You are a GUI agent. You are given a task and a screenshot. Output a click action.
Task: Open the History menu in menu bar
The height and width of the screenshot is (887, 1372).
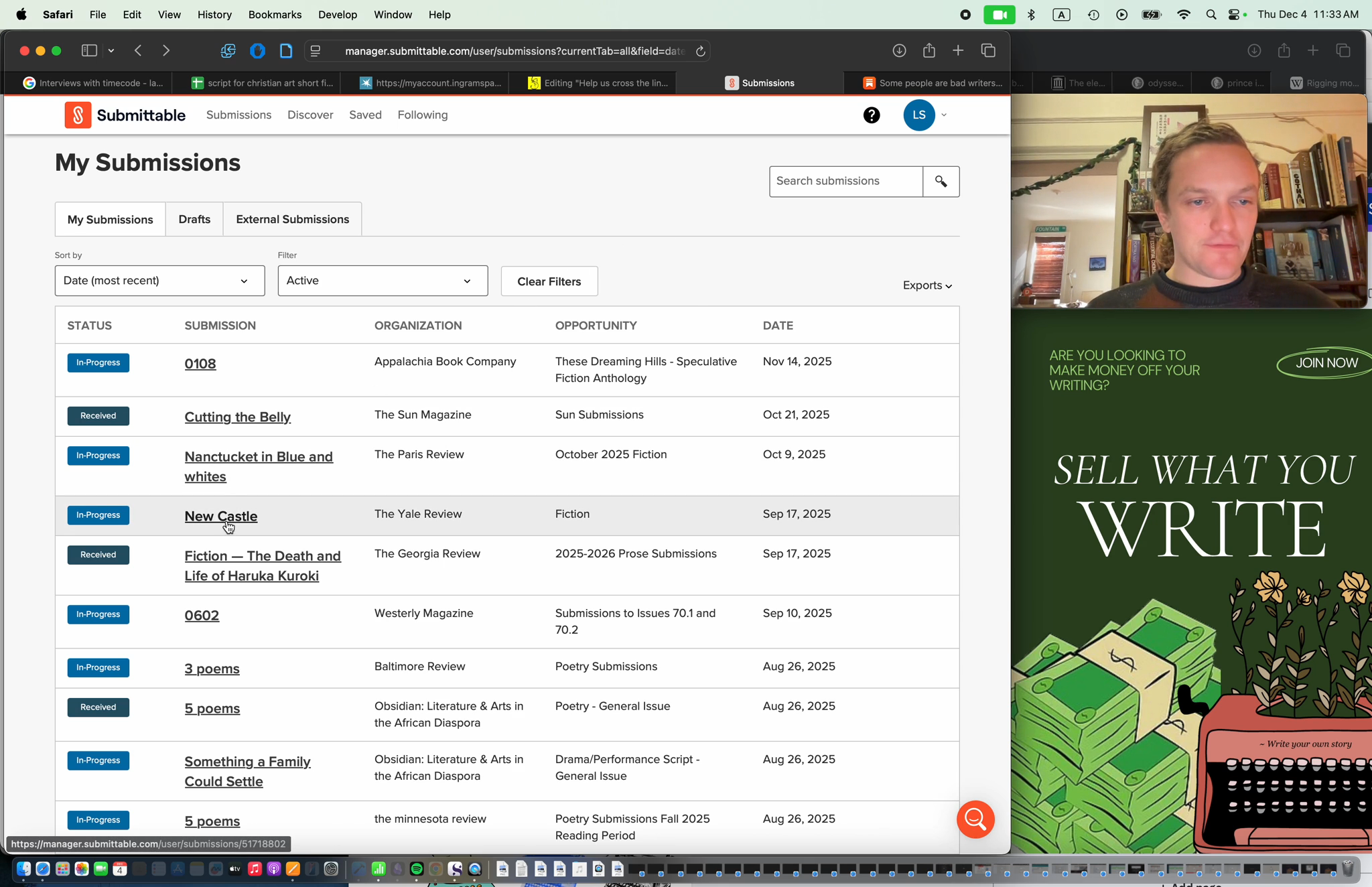pos(214,14)
